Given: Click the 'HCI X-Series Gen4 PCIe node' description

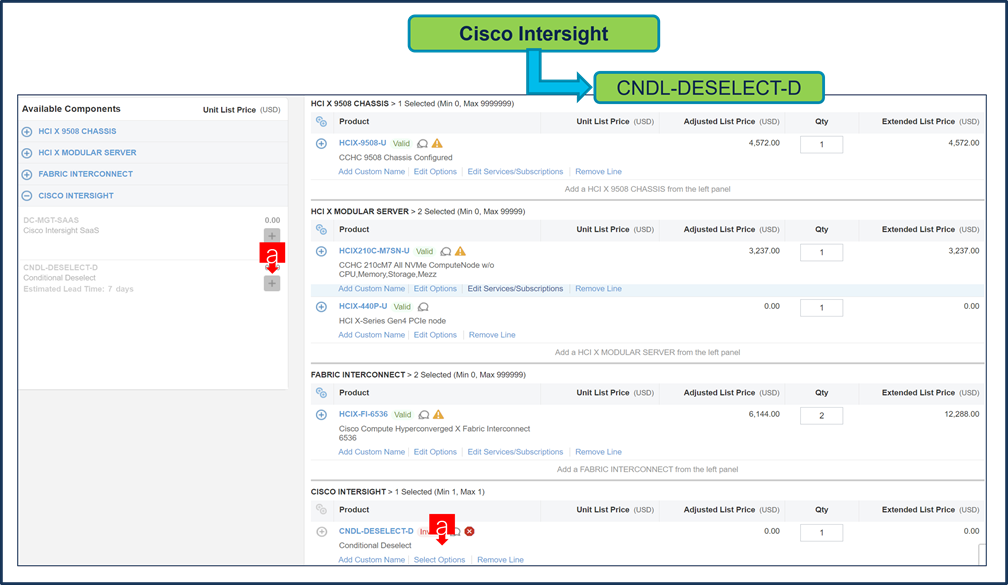Looking at the screenshot, I should (x=392, y=321).
